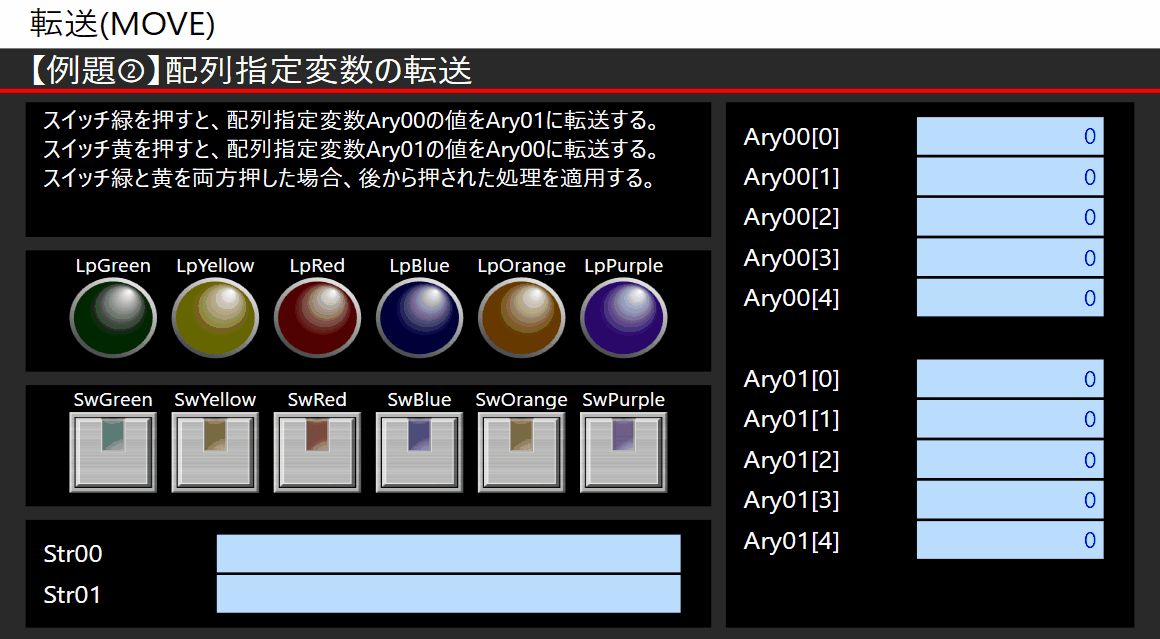The image size is (1160, 639).
Task: Select the Ary01[4] value field
Action: (x=1010, y=540)
